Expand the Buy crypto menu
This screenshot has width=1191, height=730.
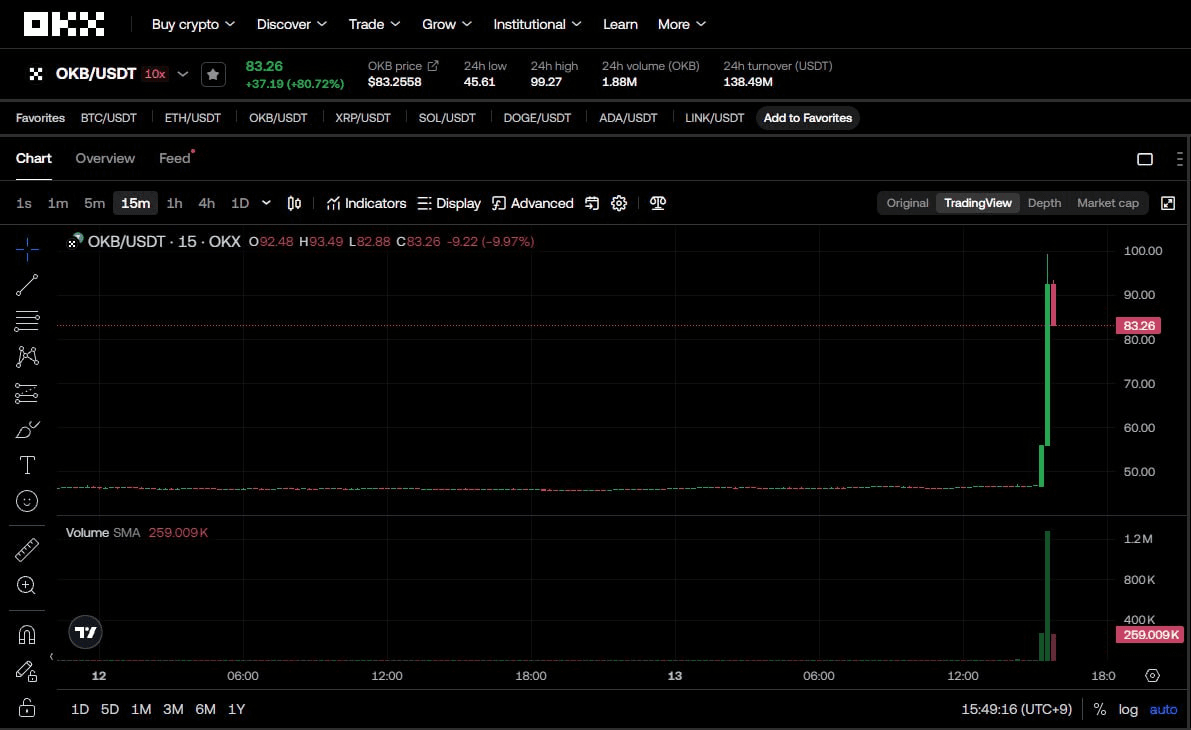[193, 24]
